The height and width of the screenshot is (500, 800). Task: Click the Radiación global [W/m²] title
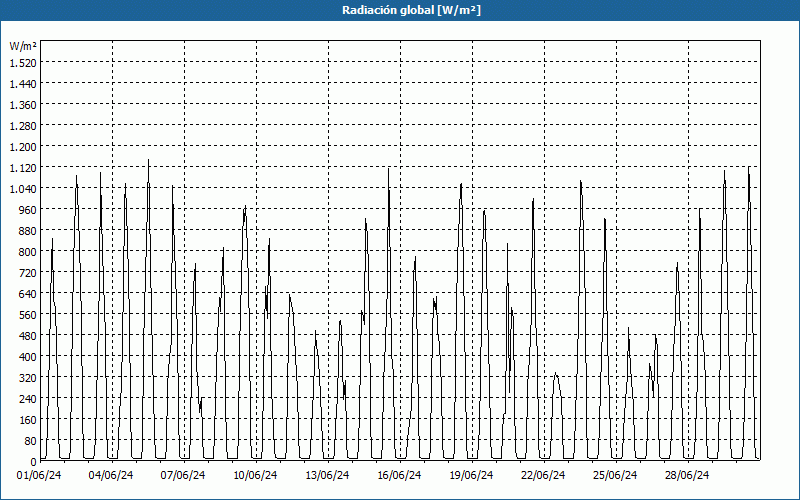click(411, 10)
